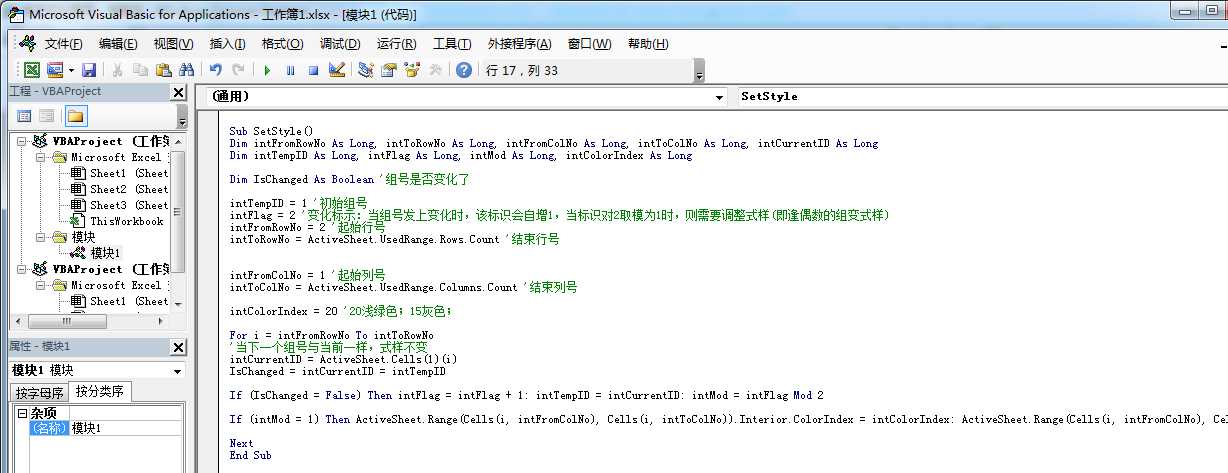This screenshot has height=473, width=1228.
Task: Open the SetStyle procedure dropdown
Action: pos(982,97)
